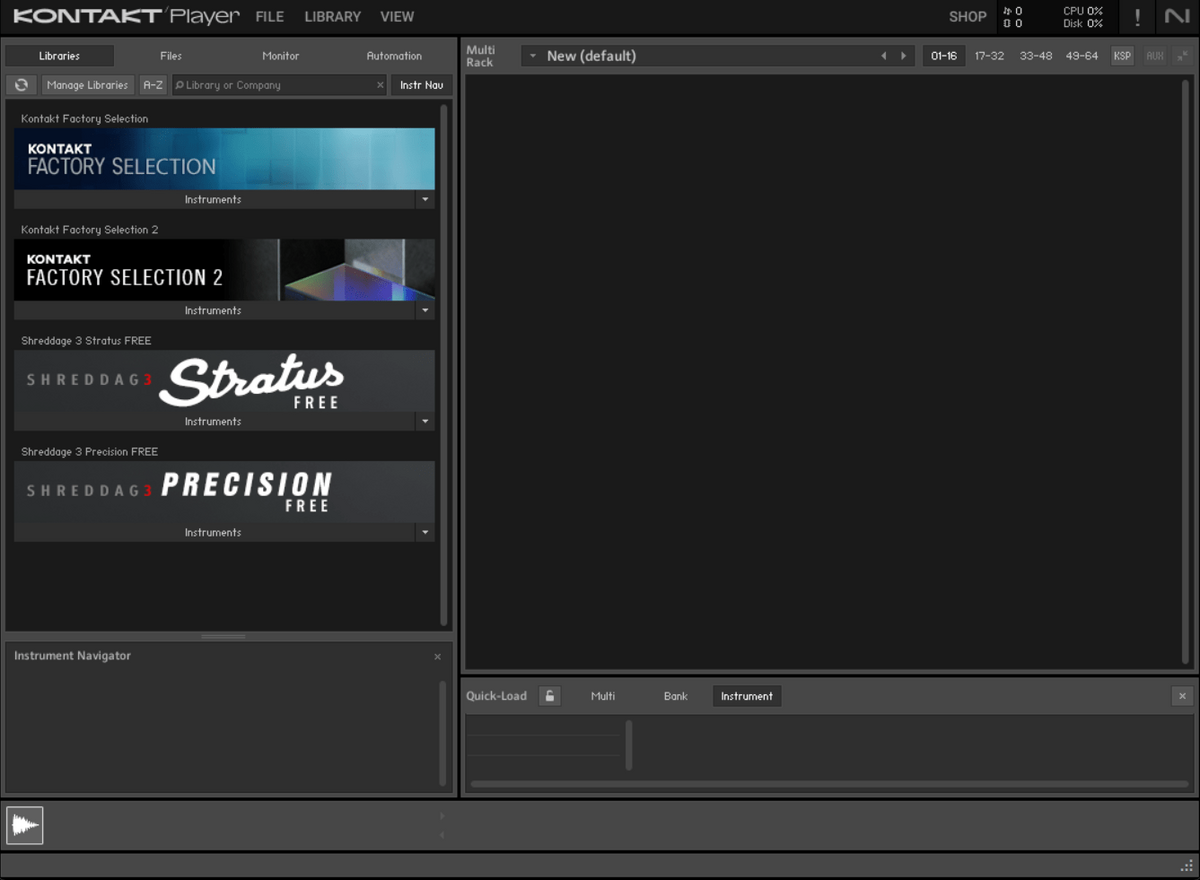Screen dimensions: 1200x880
Task: Click the libraries list vertical scrollbar
Action: click(444, 365)
